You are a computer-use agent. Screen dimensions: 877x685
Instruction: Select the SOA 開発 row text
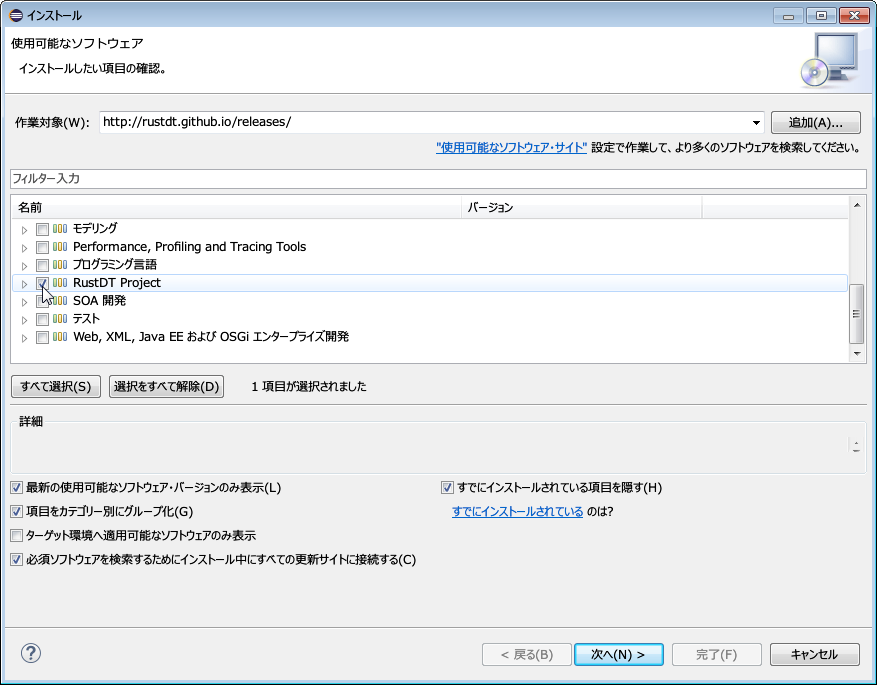coord(100,301)
